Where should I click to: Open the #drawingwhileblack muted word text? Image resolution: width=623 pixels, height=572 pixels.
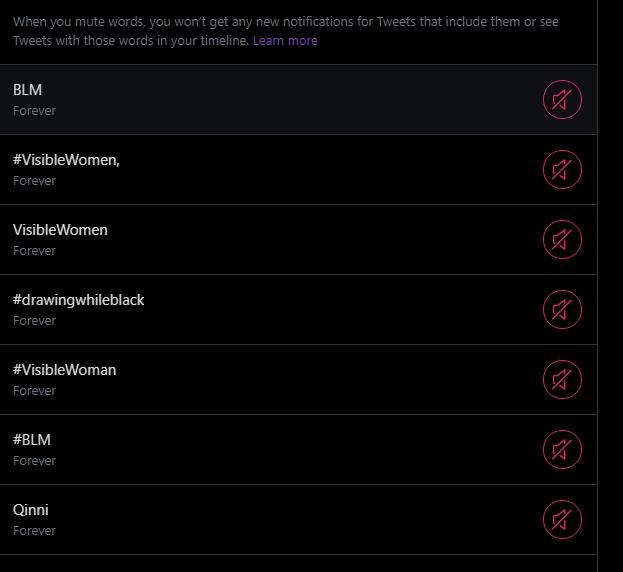78,300
